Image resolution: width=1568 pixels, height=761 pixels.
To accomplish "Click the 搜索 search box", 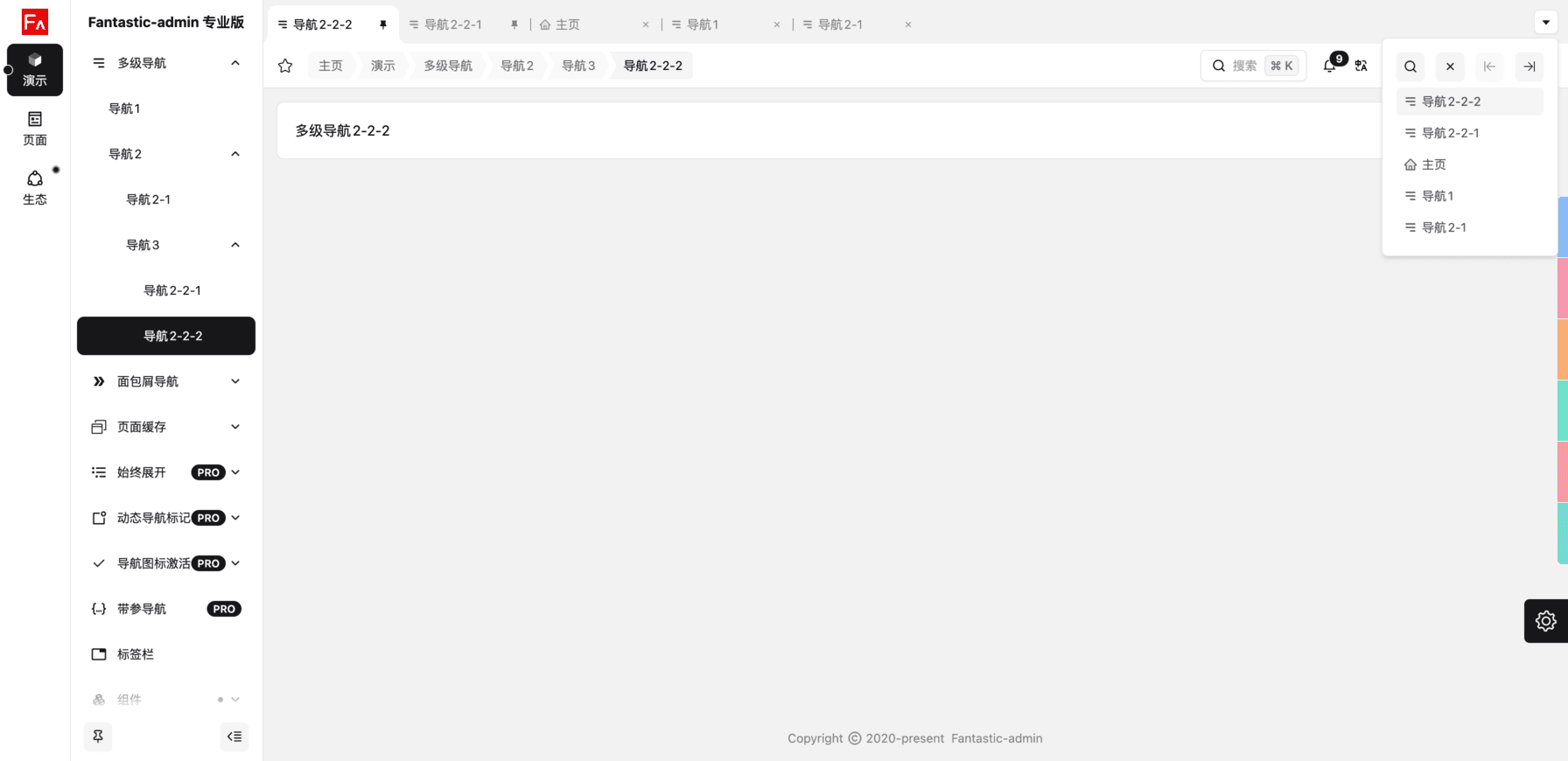I will 1253,66.
